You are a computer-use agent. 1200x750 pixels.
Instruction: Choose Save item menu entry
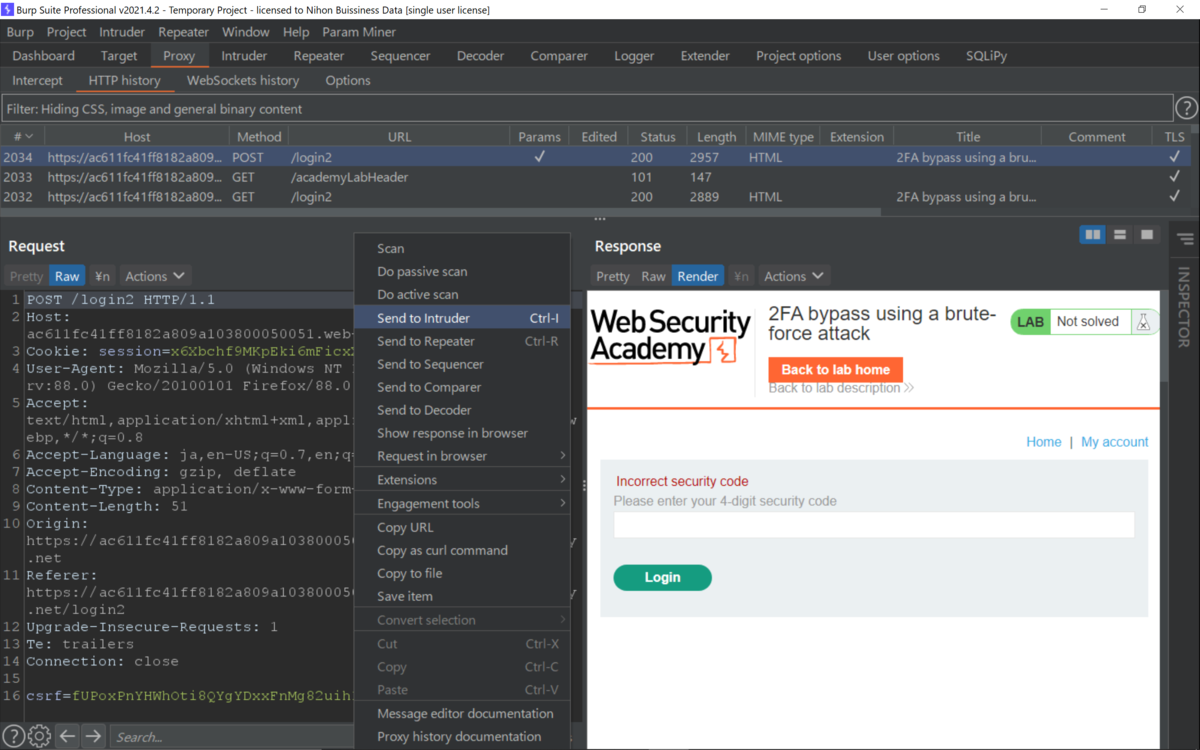point(462,596)
